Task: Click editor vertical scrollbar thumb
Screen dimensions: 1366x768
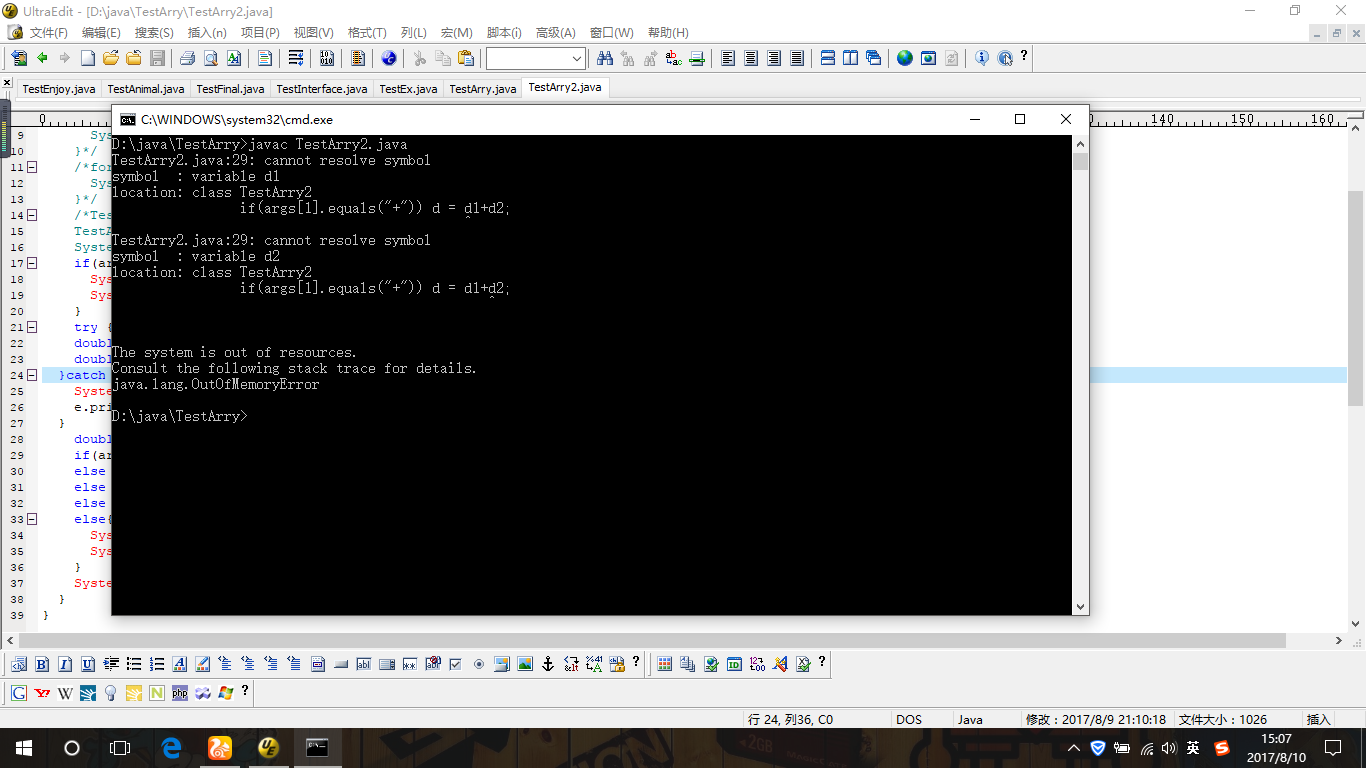Action: (1356, 298)
